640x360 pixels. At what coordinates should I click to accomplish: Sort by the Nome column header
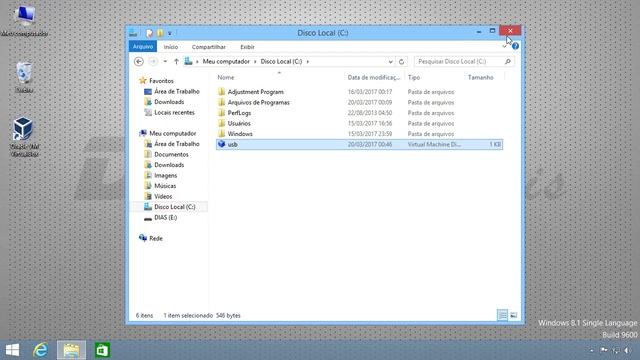(226, 77)
